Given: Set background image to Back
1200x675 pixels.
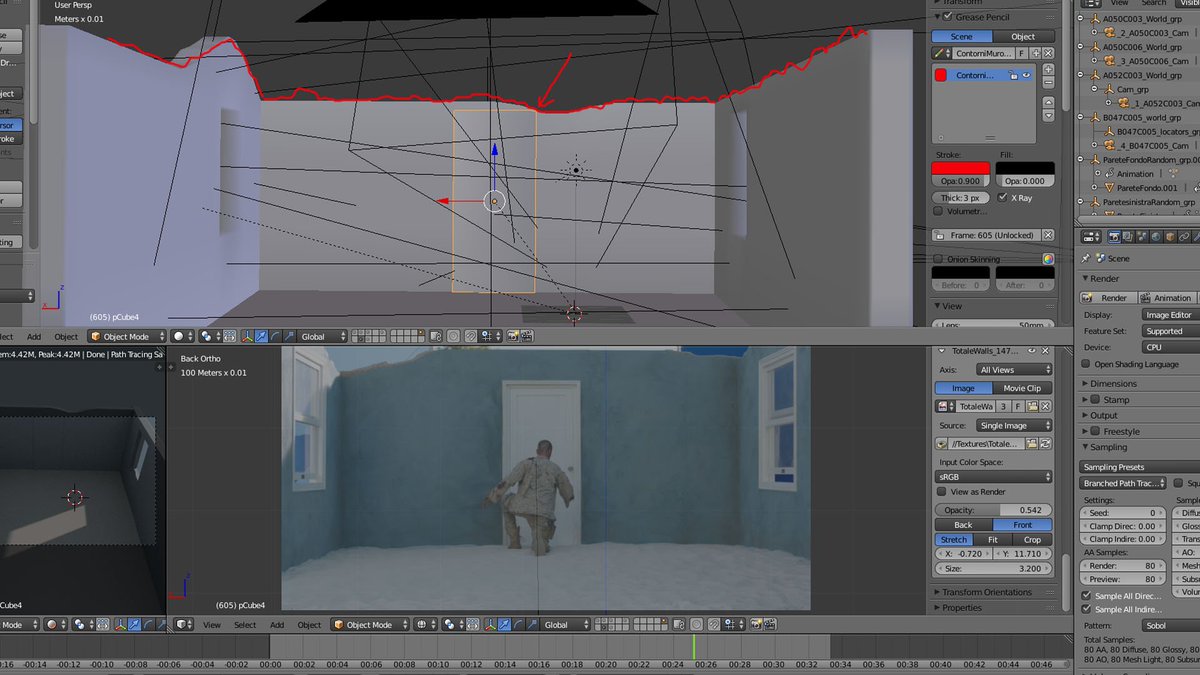Looking at the screenshot, I should pos(963,525).
